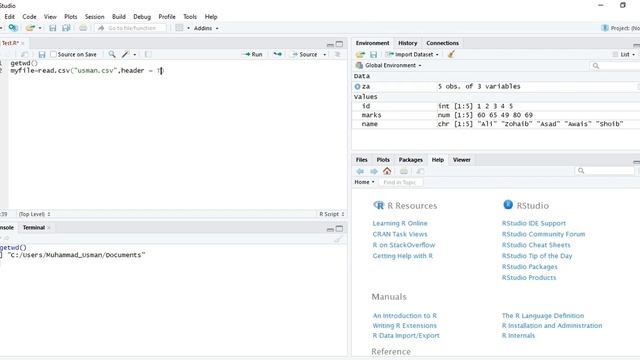Screen dimensions: 640x360
Task: Close the Test.R tab
Action: tap(23, 43)
